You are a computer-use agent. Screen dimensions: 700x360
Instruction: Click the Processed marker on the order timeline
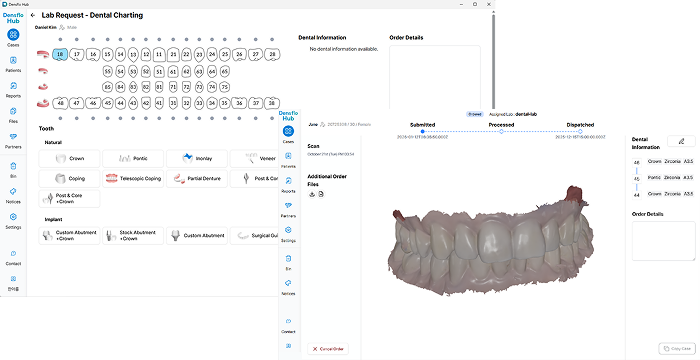coord(501,132)
